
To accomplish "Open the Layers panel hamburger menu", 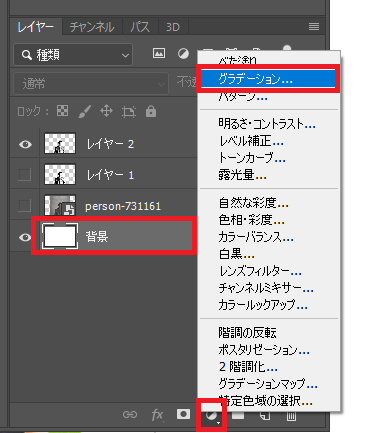I will tap(314, 27).
